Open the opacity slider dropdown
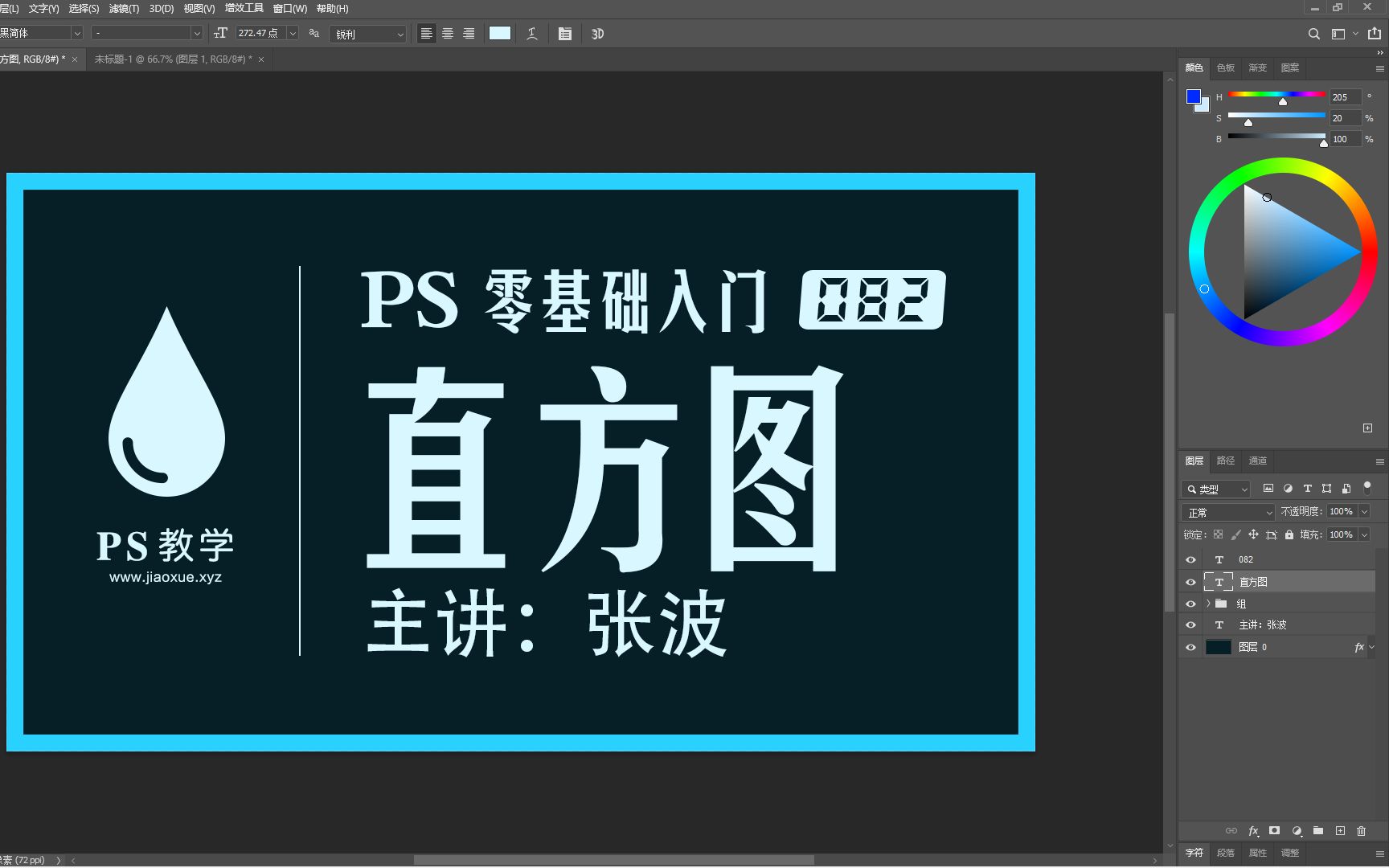The image size is (1389, 868). pos(1364,511)
